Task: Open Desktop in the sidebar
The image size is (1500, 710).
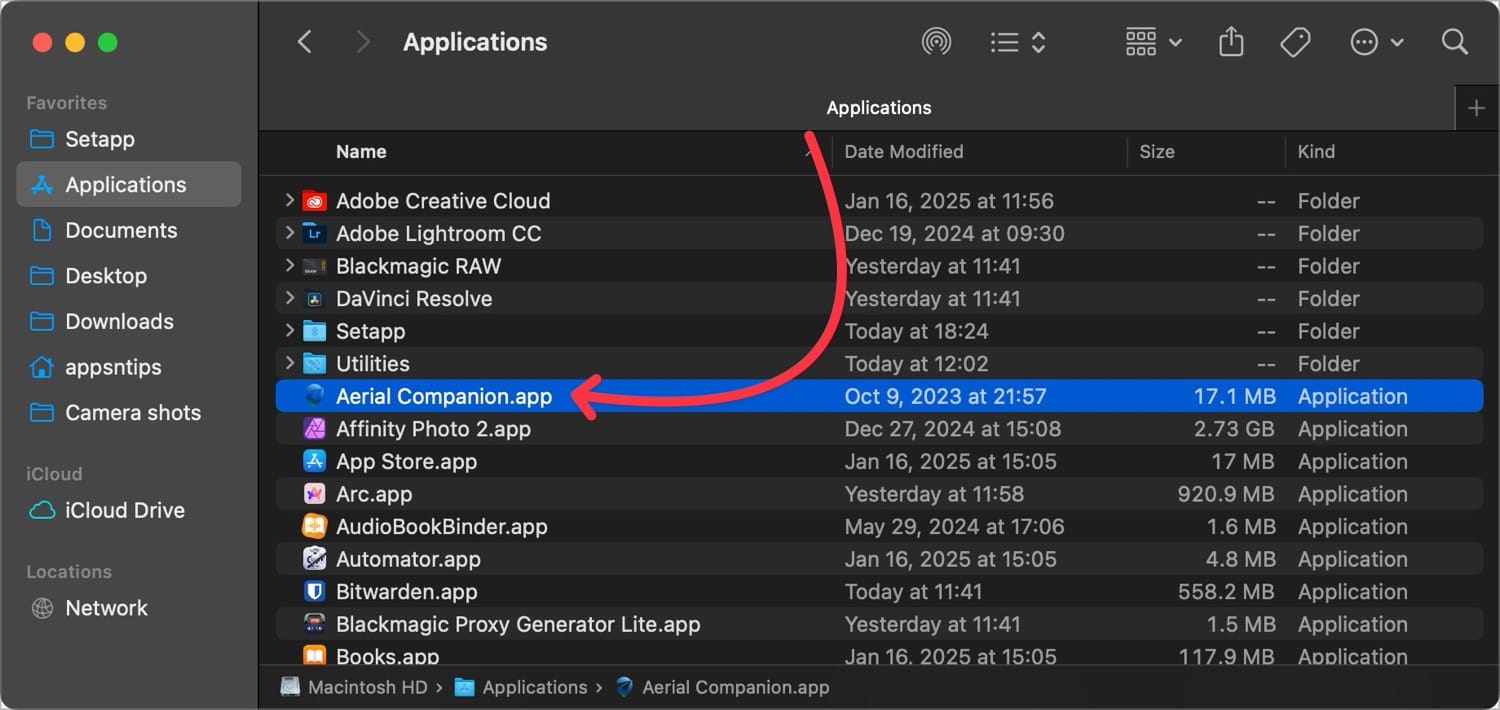Action: (129, 276)
